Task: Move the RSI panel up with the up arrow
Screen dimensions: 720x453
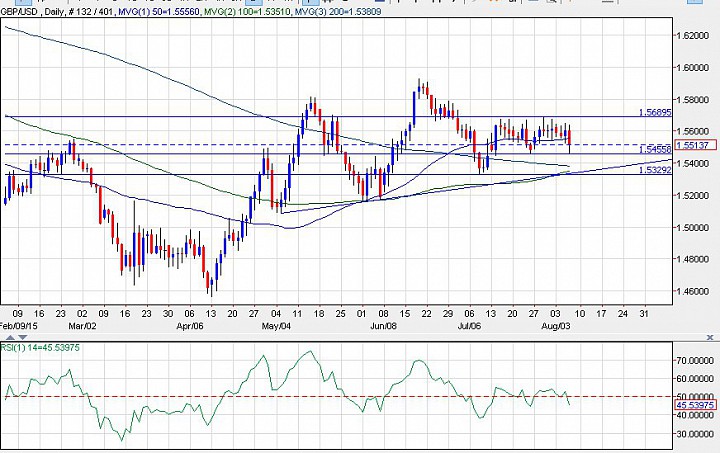Action: pyautogui.click(x=11, y=337)
